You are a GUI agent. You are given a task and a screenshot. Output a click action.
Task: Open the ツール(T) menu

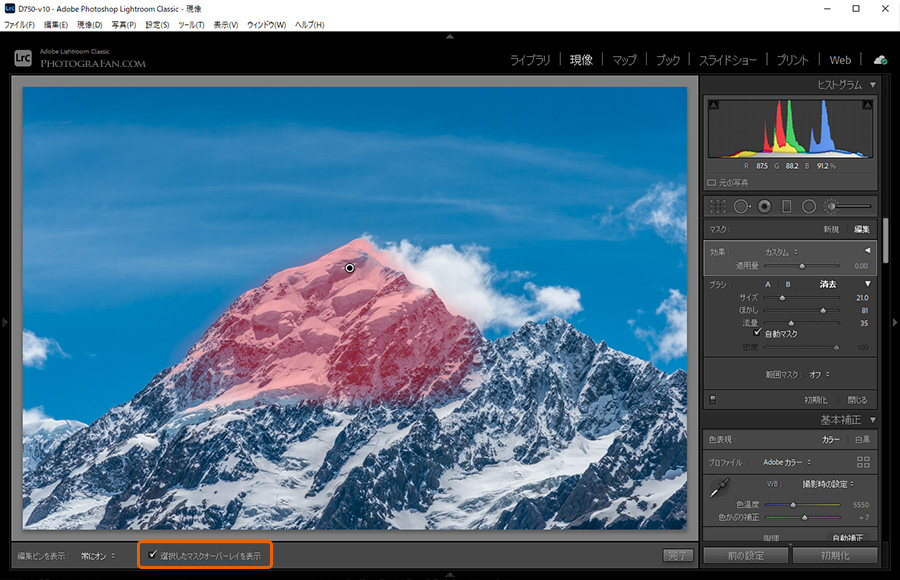[x=191, y=25]
